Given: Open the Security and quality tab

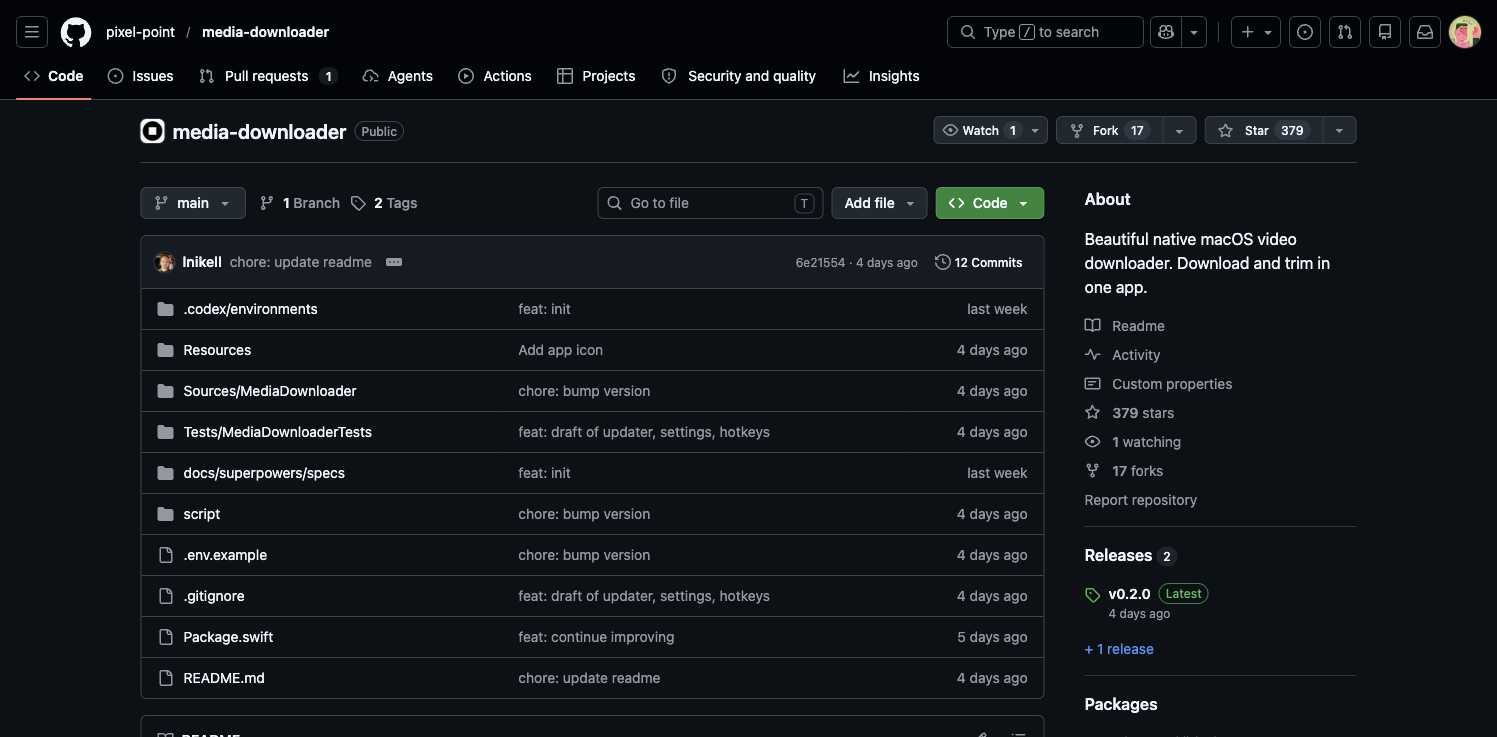Looking at the screenshot, I should (x=739, y=76).
